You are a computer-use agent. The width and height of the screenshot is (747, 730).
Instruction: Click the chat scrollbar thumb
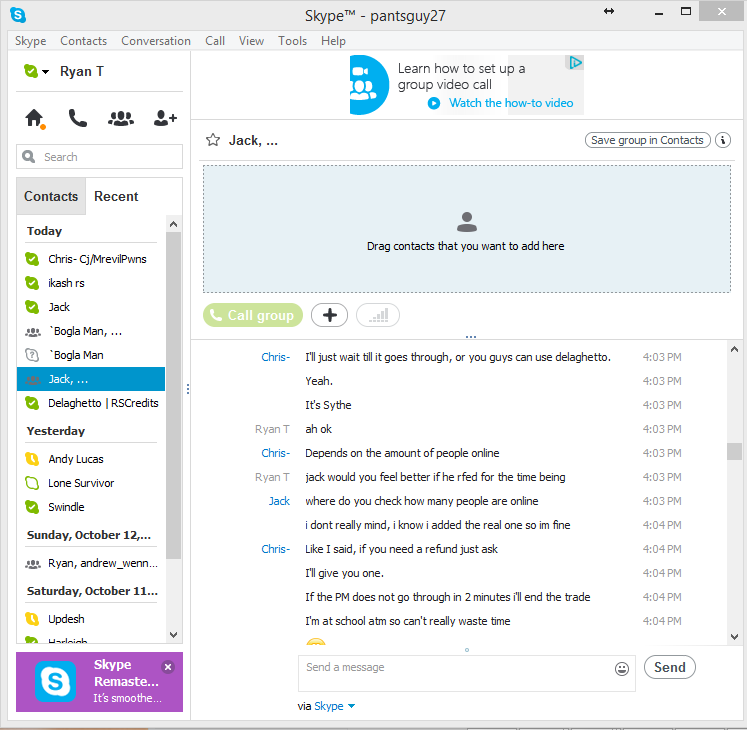[734, 451]
